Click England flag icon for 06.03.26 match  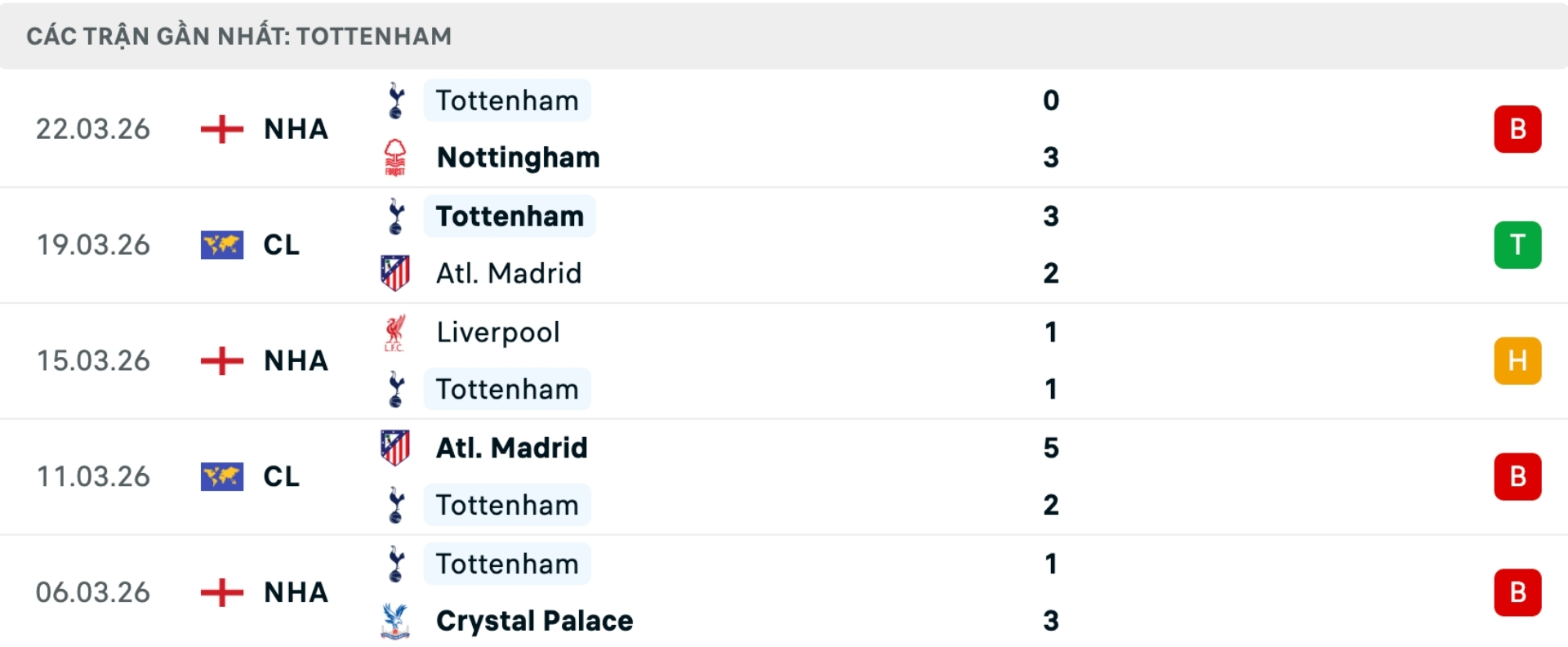(222, 592)
